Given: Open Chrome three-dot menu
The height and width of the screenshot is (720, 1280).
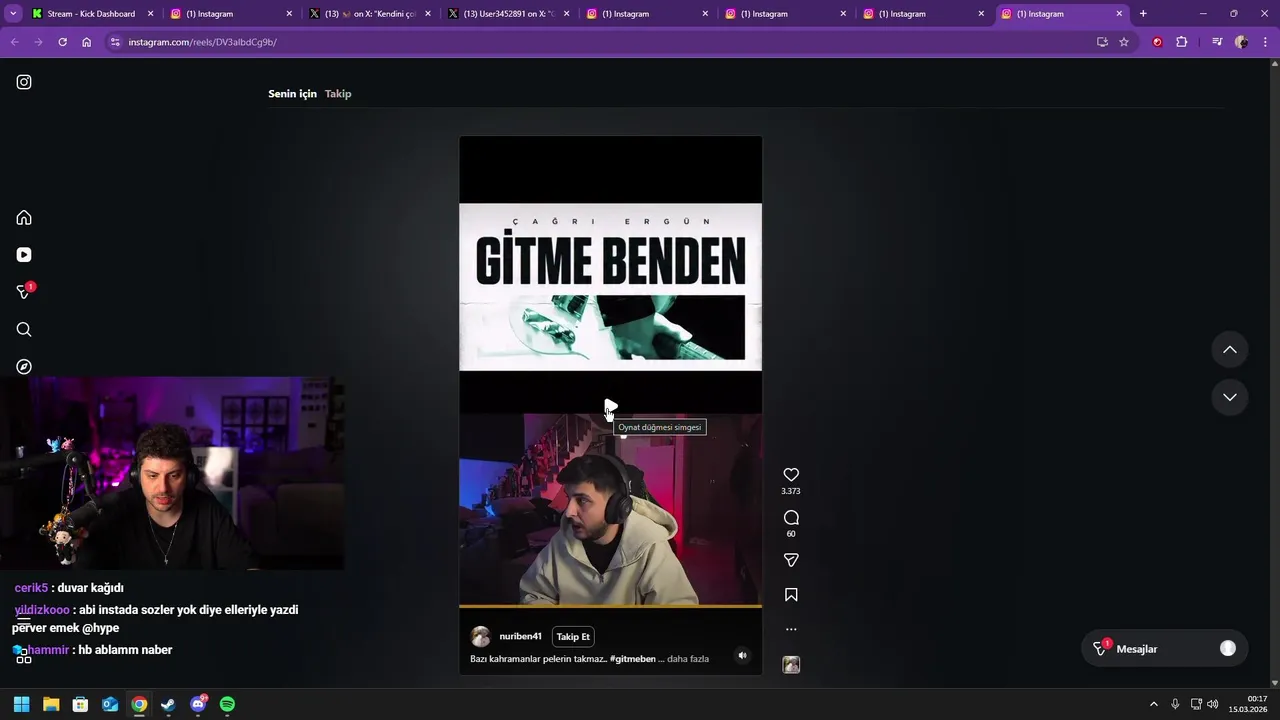Looking at the screenshot, I should tap(1266, 42).
